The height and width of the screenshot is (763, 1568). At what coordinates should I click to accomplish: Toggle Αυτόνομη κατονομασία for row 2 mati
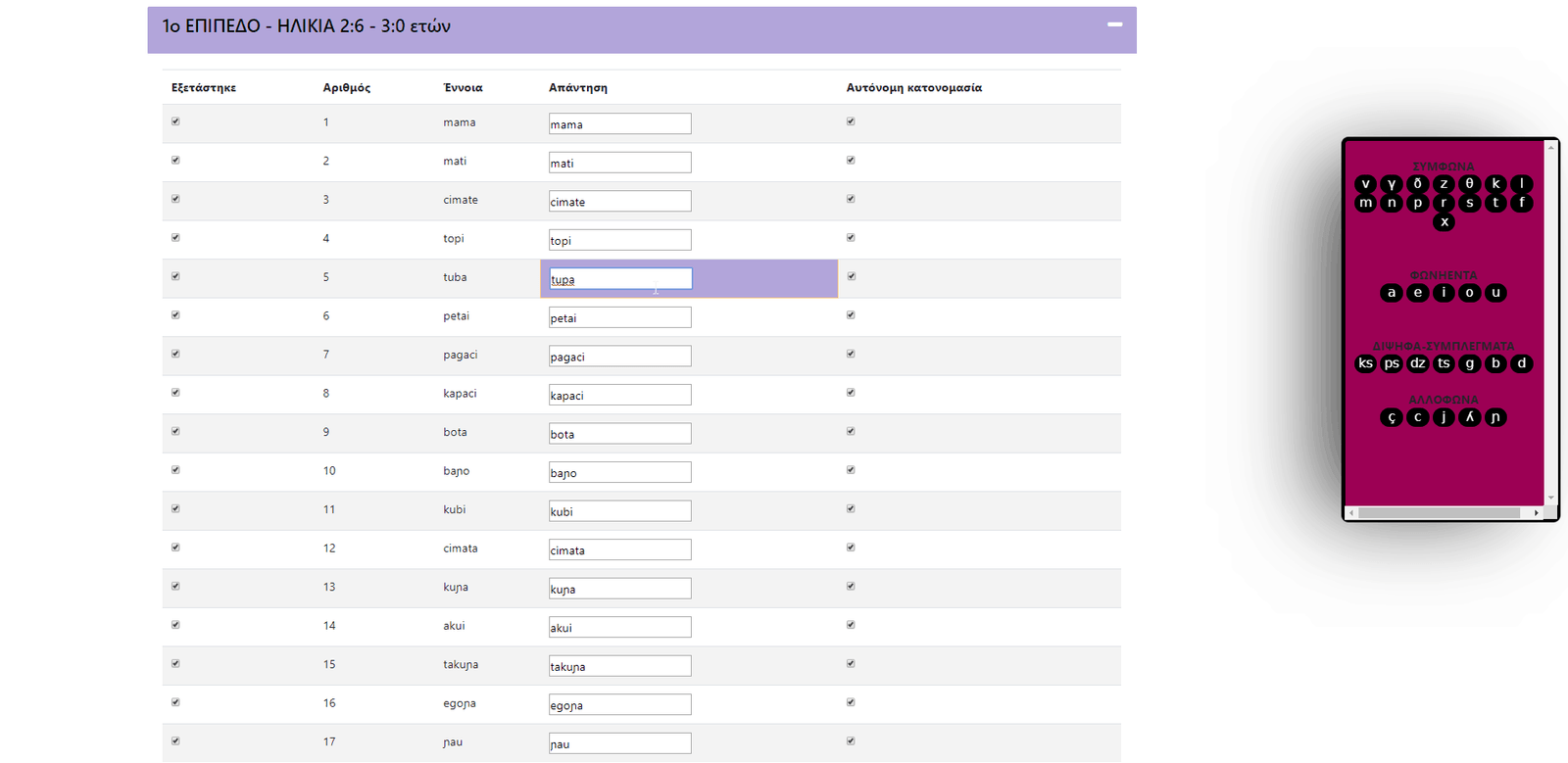click(851, 160)
